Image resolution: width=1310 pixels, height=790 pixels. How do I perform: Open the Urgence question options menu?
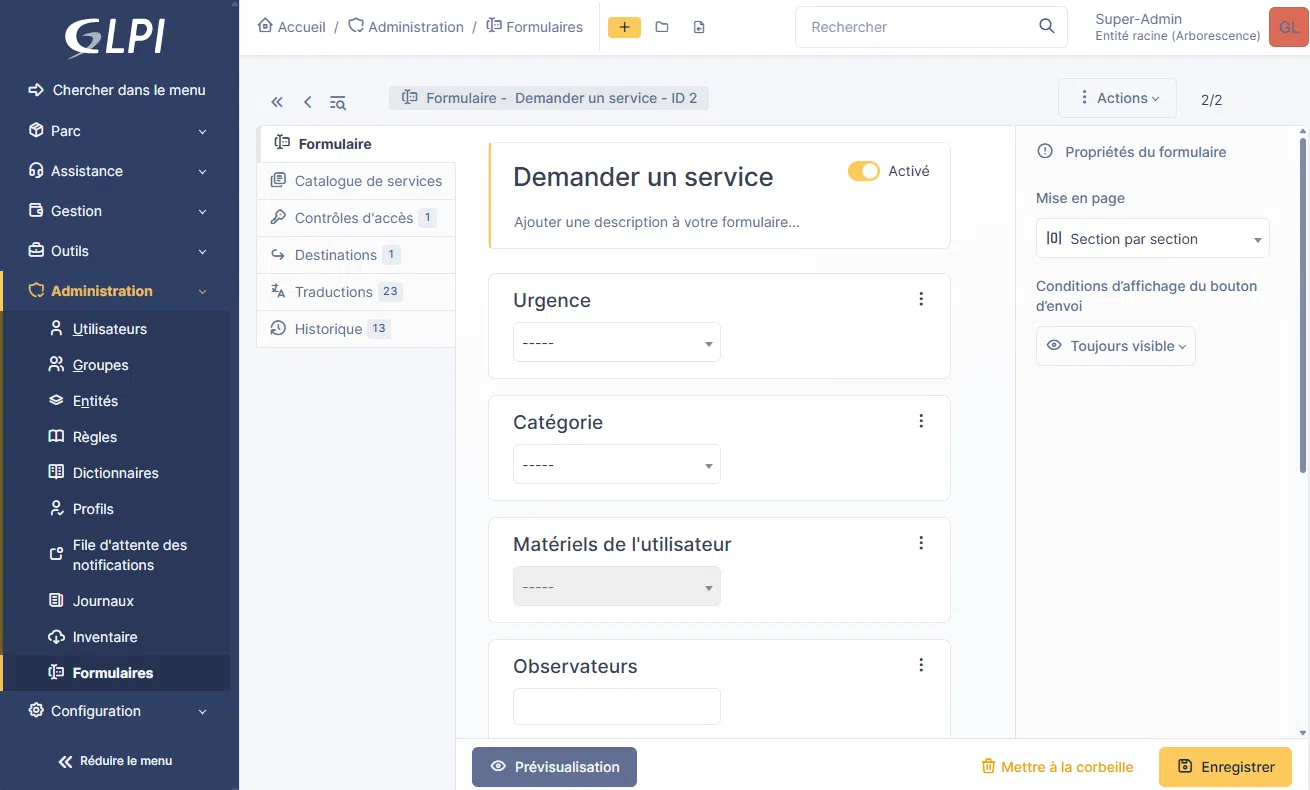921,299
